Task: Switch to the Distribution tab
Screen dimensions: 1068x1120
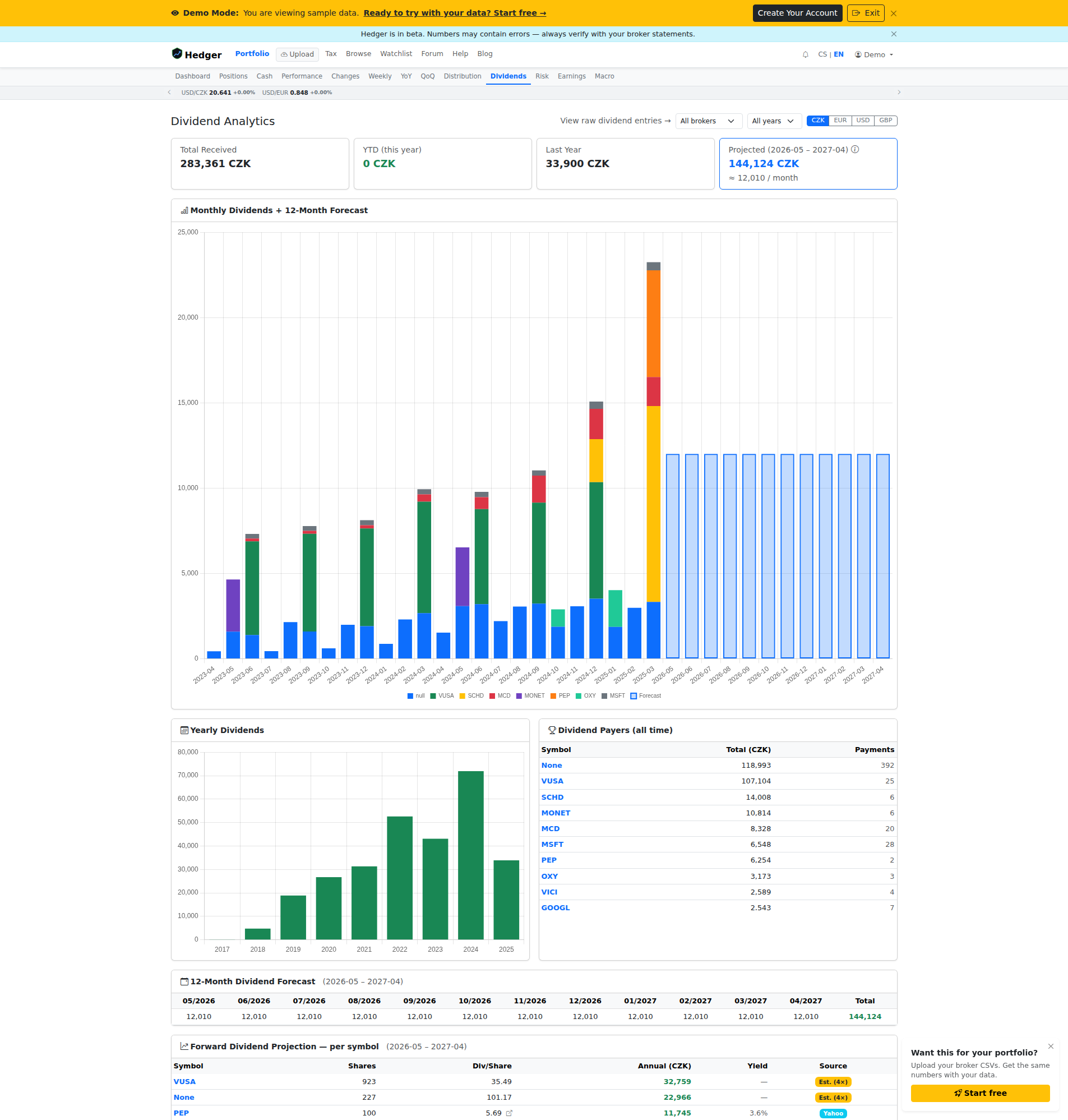Action: pos(463,76)
